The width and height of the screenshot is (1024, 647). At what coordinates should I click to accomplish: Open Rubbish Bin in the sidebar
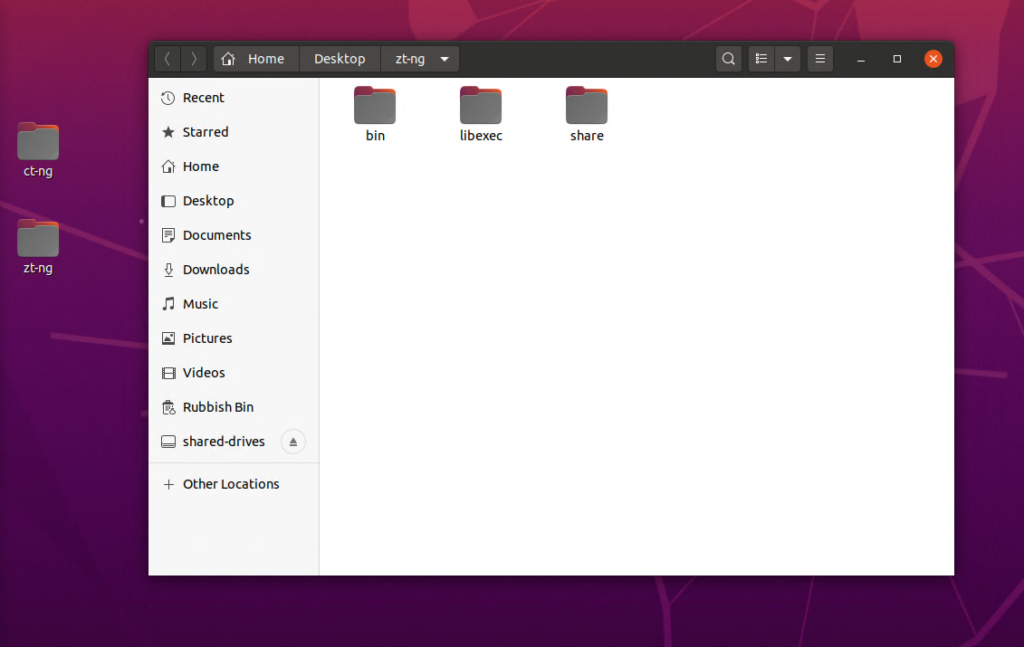(x=218, y=407)
